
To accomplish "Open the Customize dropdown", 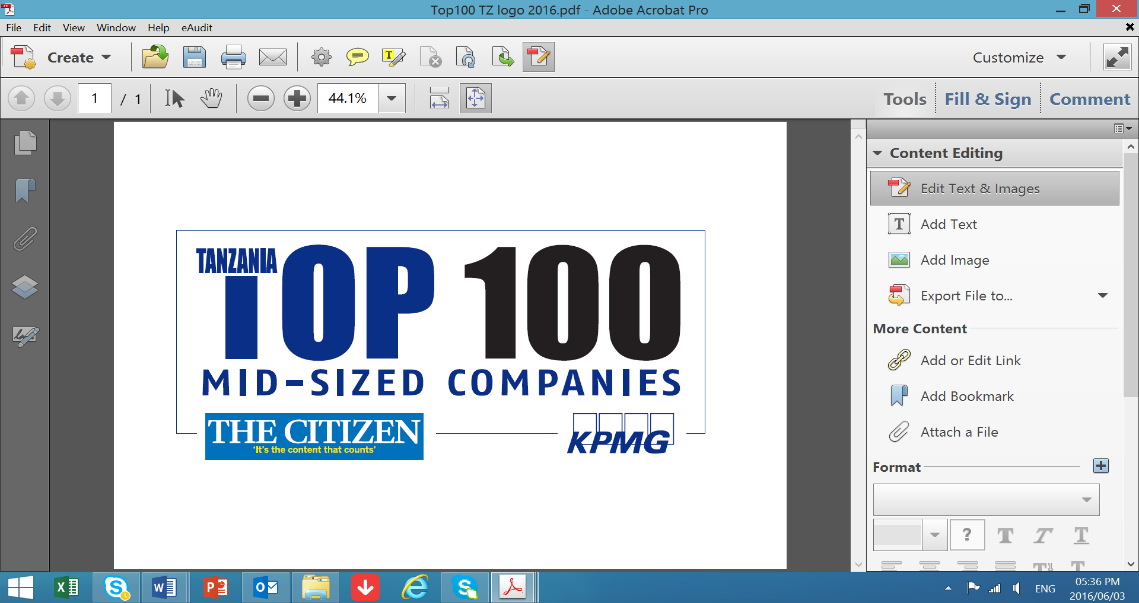I will pos(1019,57).
